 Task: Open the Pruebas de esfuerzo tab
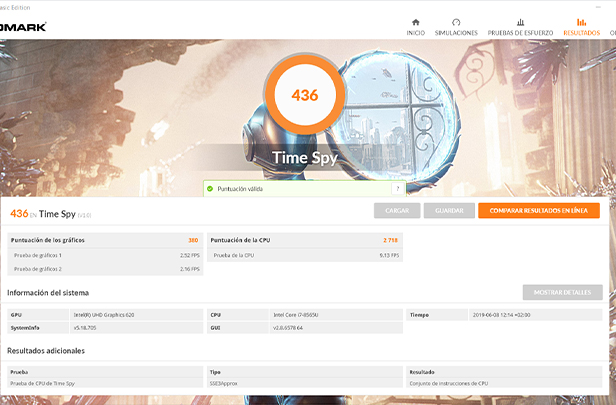click(520, 27)
